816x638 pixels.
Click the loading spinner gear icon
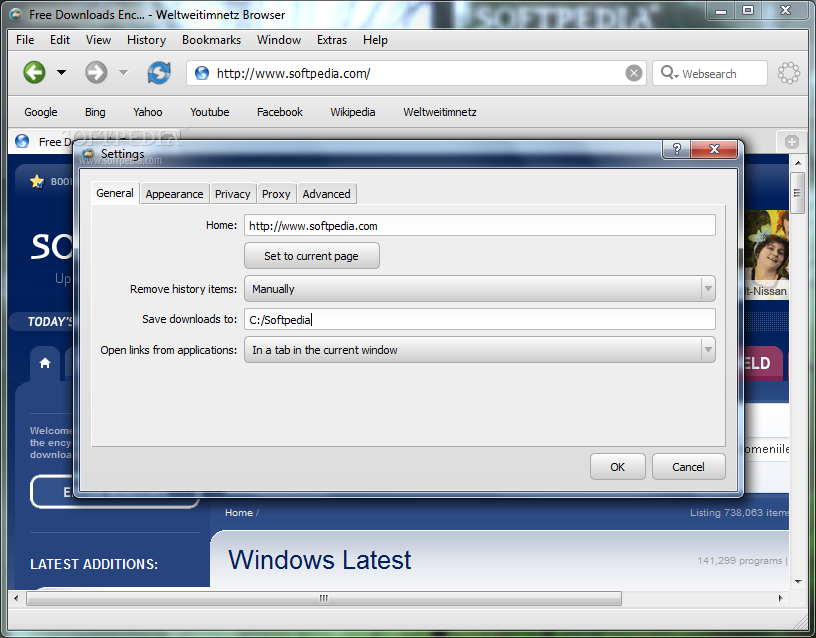point(788,73)
